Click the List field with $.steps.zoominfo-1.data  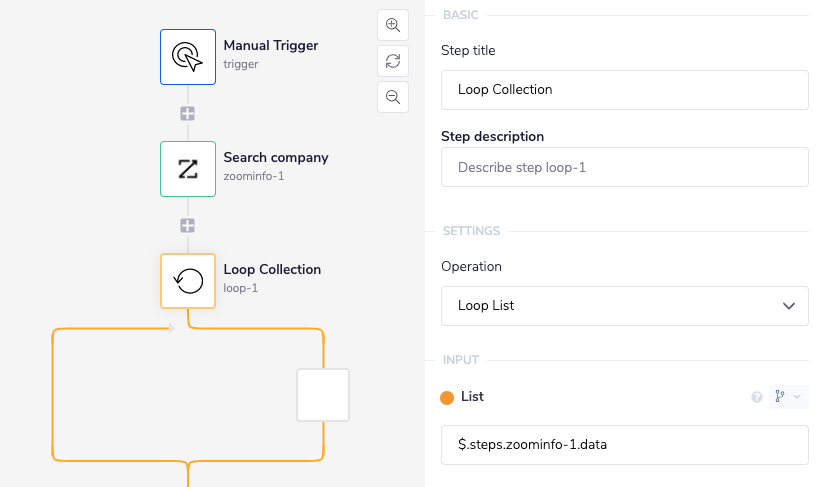(624, 445)
